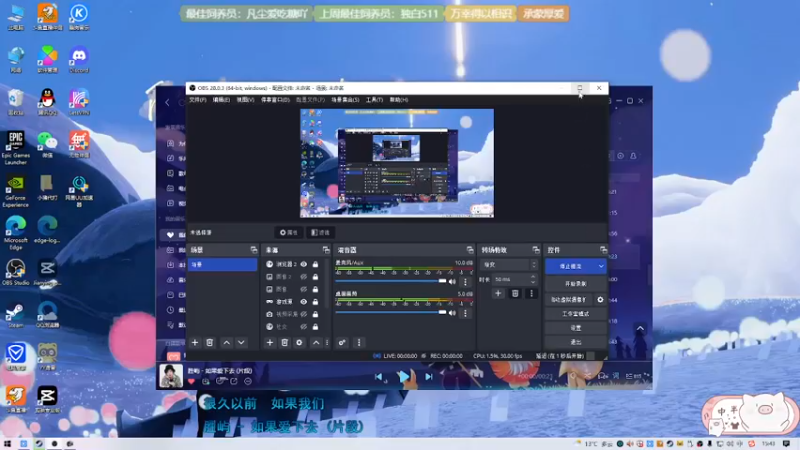
Task: Open the Windows Start menu
Action: coord(7,444)
